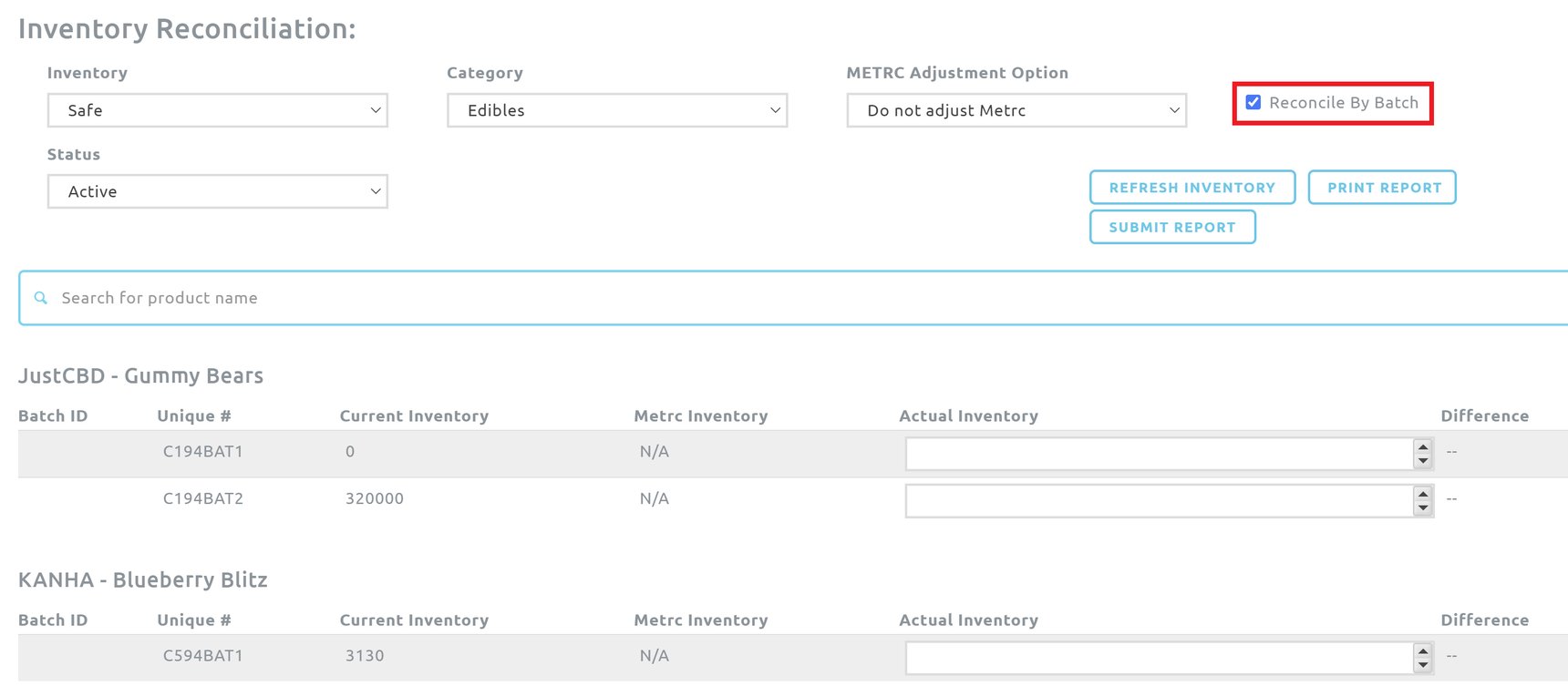This screenshot has height=697, width=1568.
Task: Click Actual Inventory field for C194BAT2
Action: tap(1158, 501)
